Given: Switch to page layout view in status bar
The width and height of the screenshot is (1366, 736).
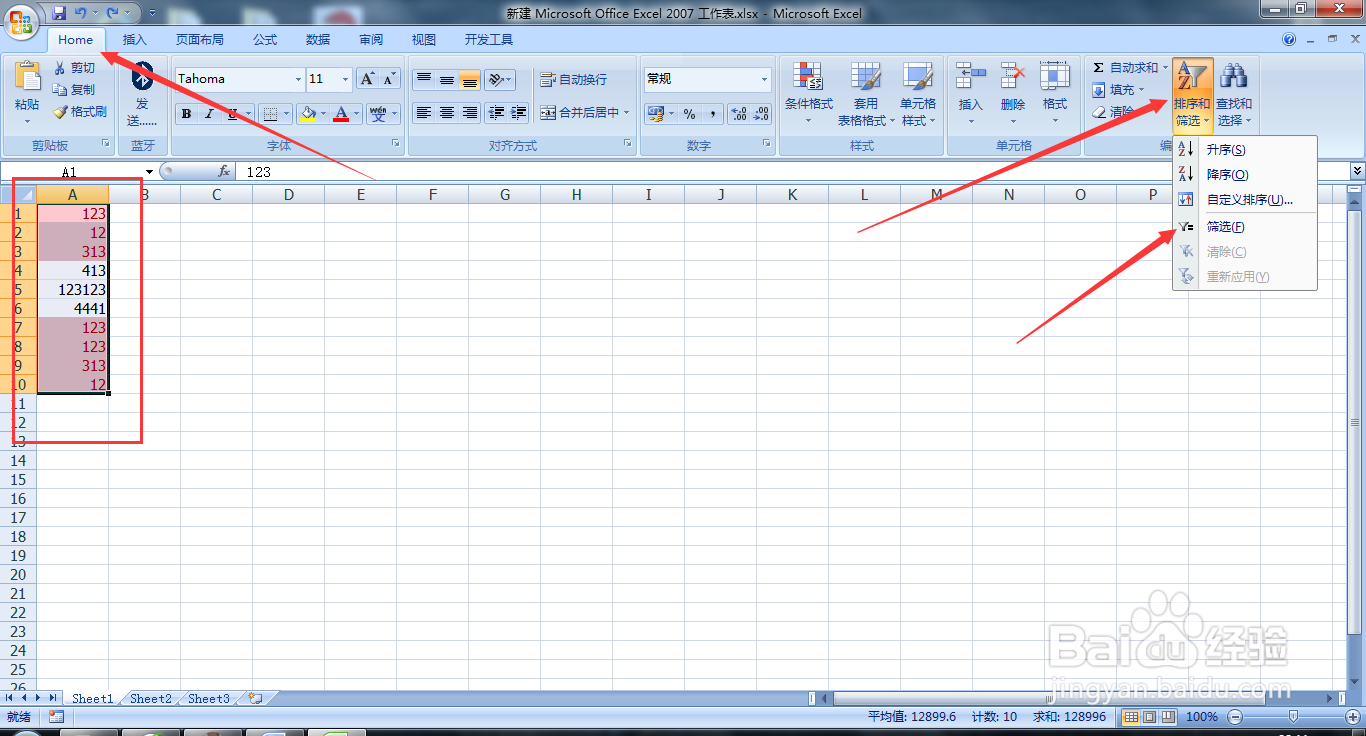Looking at the screenshot, I should [1148, 717].
